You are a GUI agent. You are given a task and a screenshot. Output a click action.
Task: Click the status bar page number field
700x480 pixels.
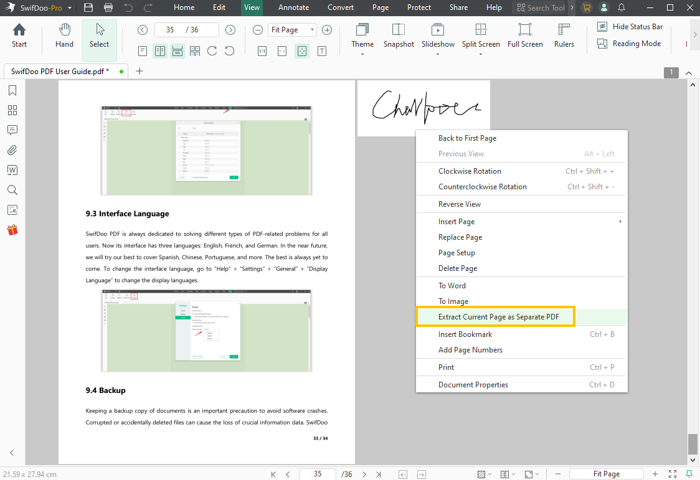(x=317, y=474)
